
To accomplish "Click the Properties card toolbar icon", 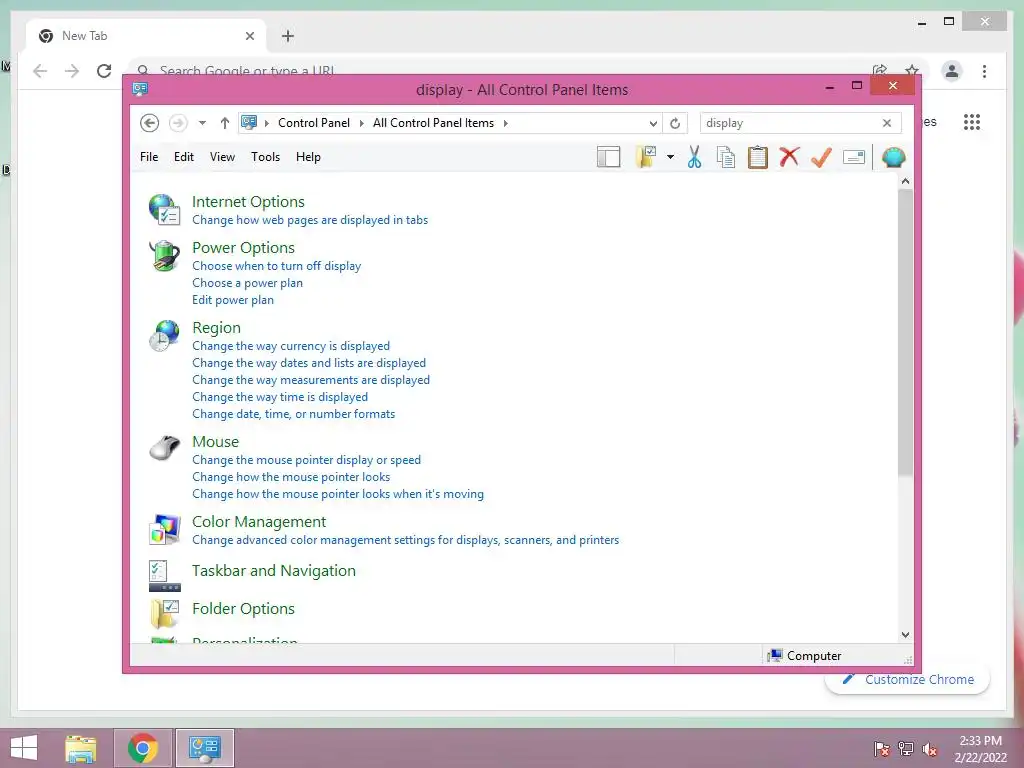I will pyautogui.click(x=854, y=157).
